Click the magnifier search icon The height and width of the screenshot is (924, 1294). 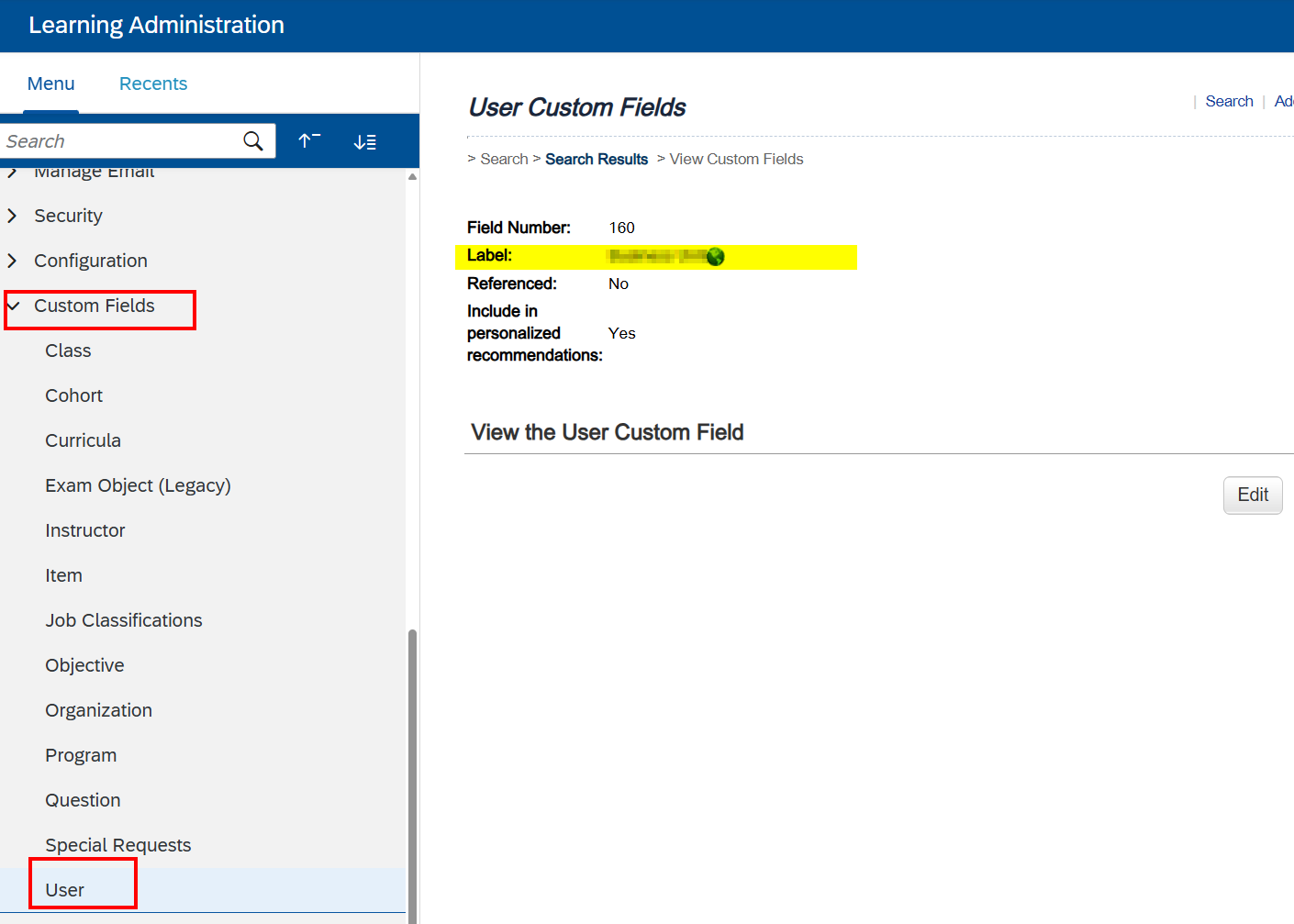[253, 141]
